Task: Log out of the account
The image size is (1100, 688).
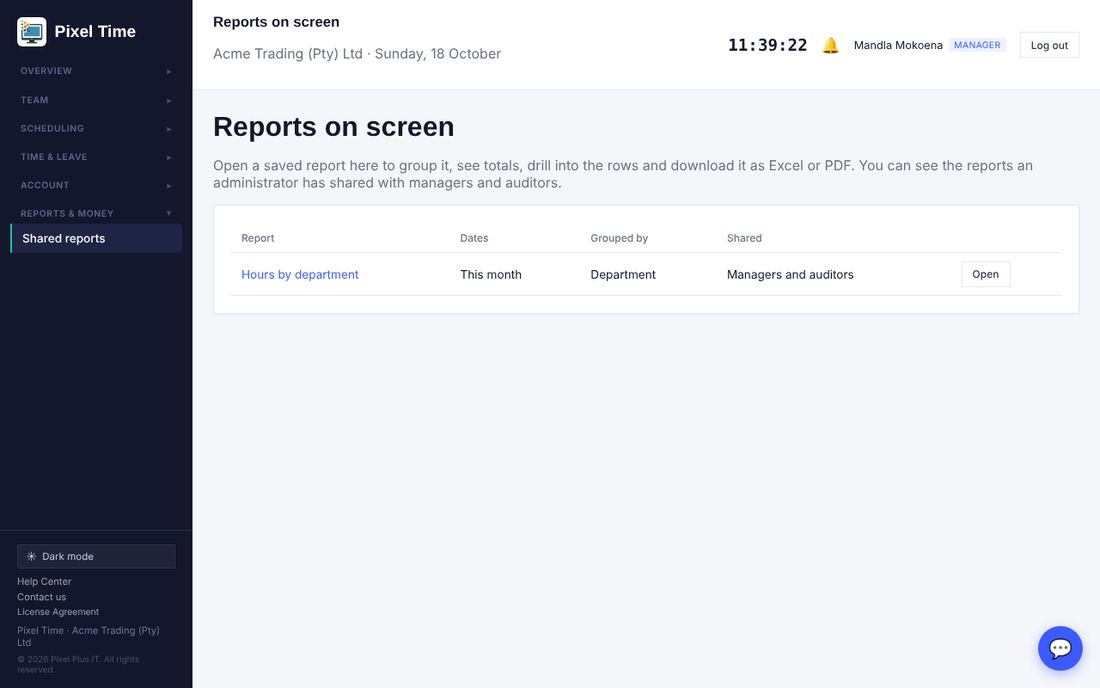Action: click(x=1049, y=46)
